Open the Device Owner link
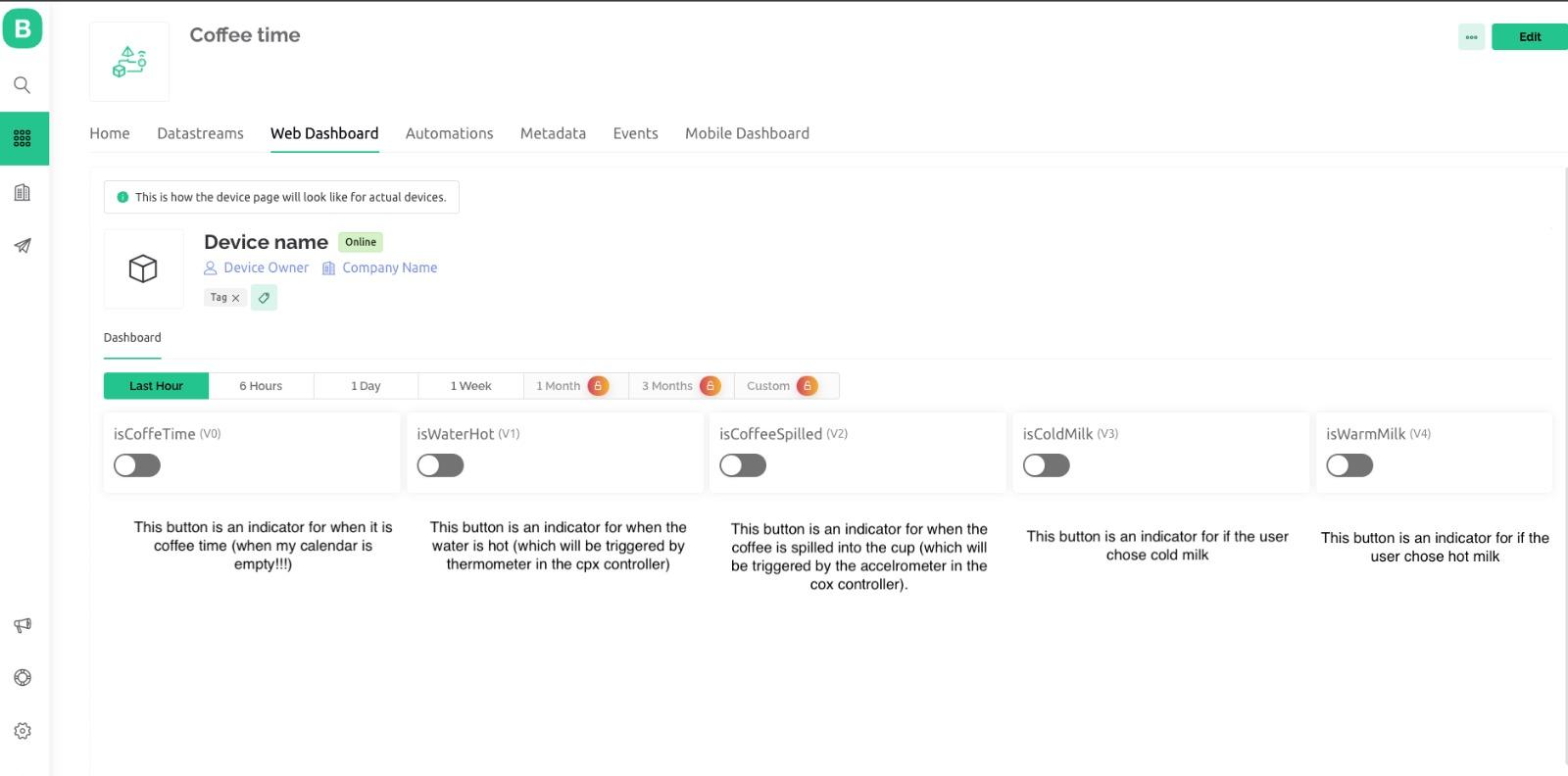The height and width of the screenshot is (776, 1568). pos(257,267)
